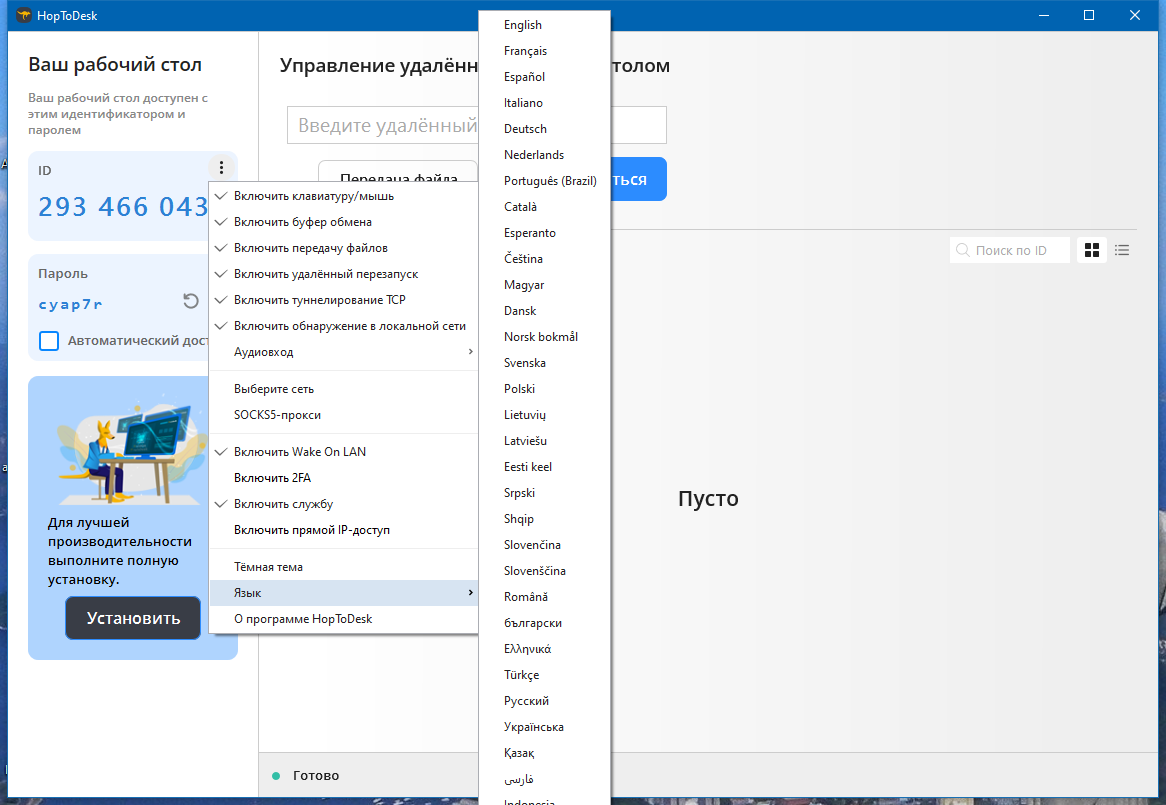Select Català language
Screen dimensions: 1166x805
coord(544,207)
